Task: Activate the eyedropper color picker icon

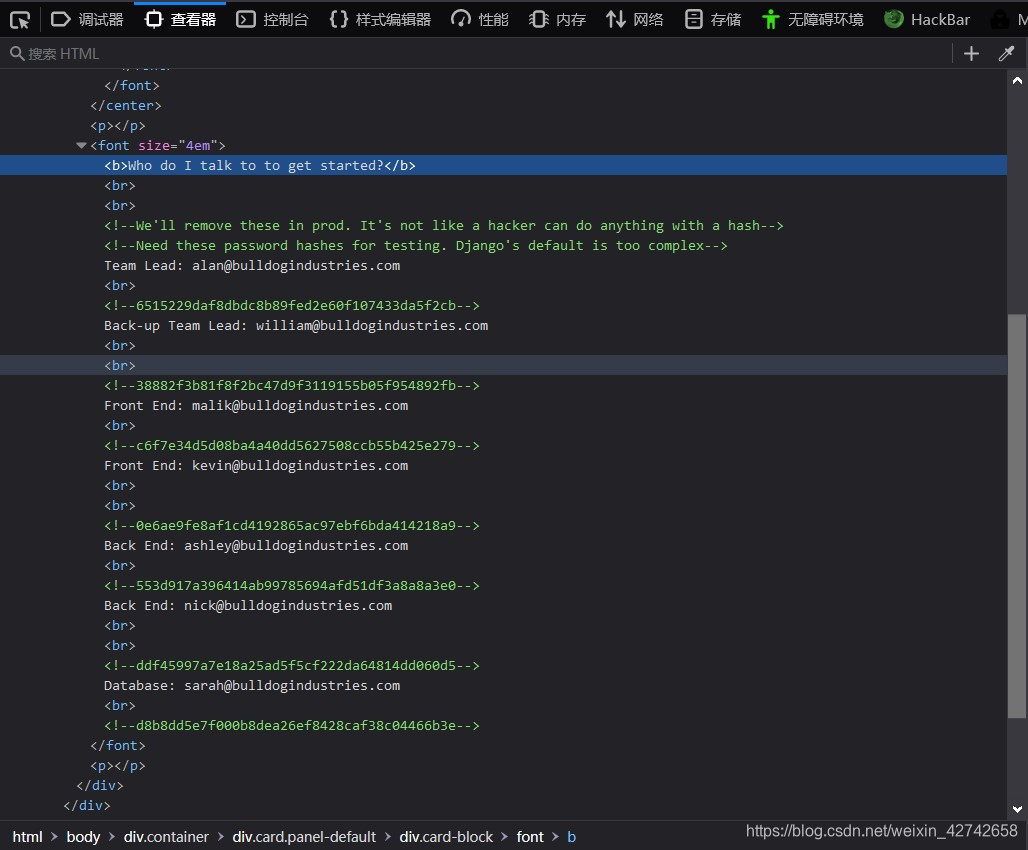Action: point(1006,54)
